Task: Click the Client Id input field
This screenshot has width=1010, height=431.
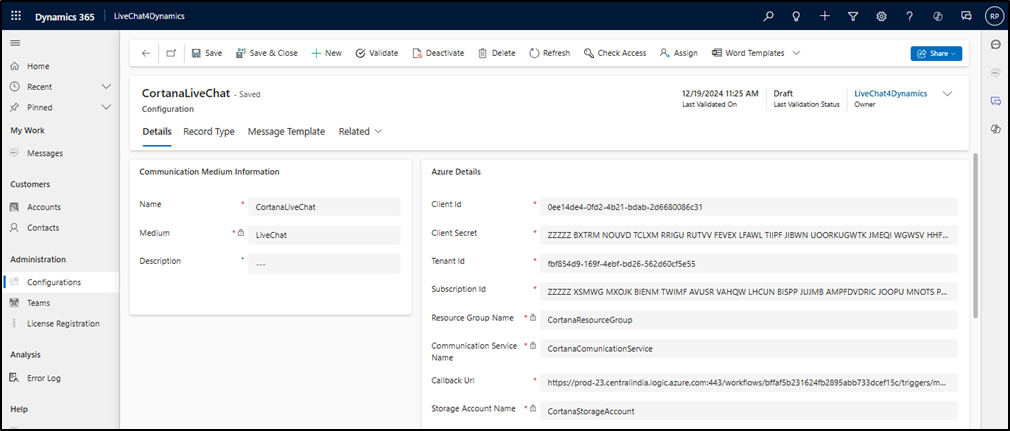Action: (x=748, y=207)
